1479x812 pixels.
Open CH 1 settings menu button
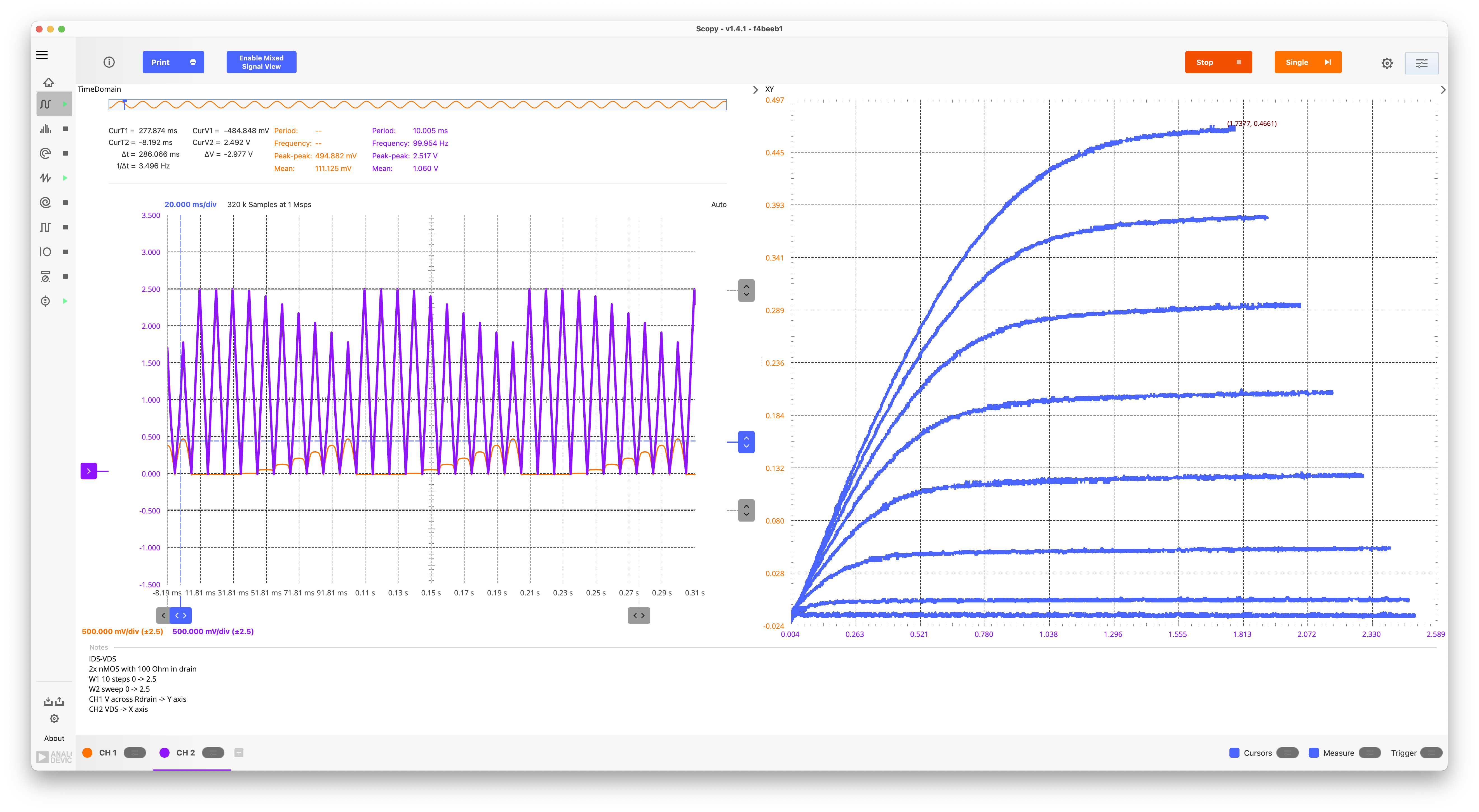click(x=135, y=753)
